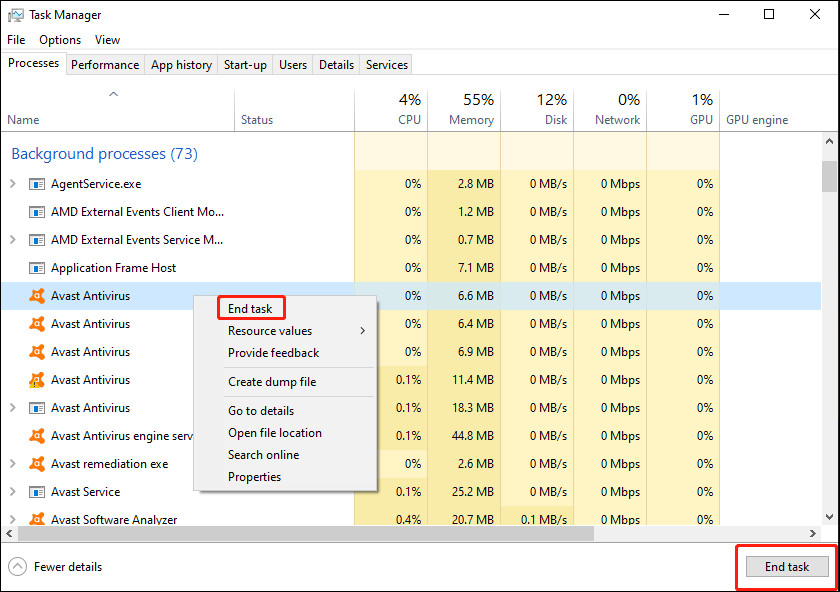
Task: Click the AgentService.exe process icon
Action: point(36,184)
